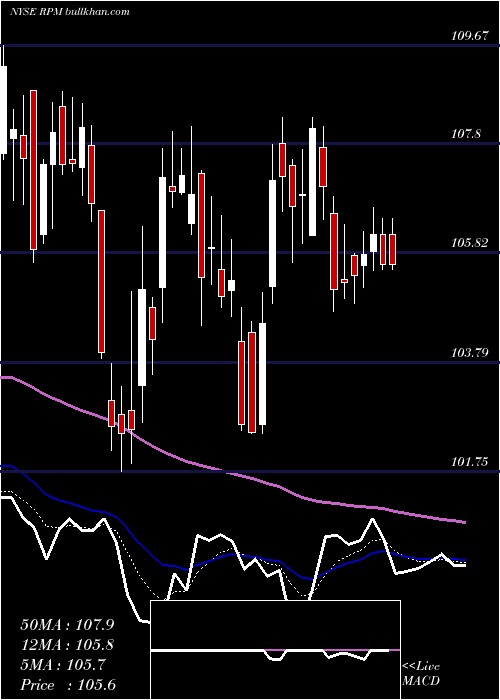Click the 5MA : 105.7 readout
Viewport: 500px width, 700px height.
pyautogui.click(x=63, y=665)
